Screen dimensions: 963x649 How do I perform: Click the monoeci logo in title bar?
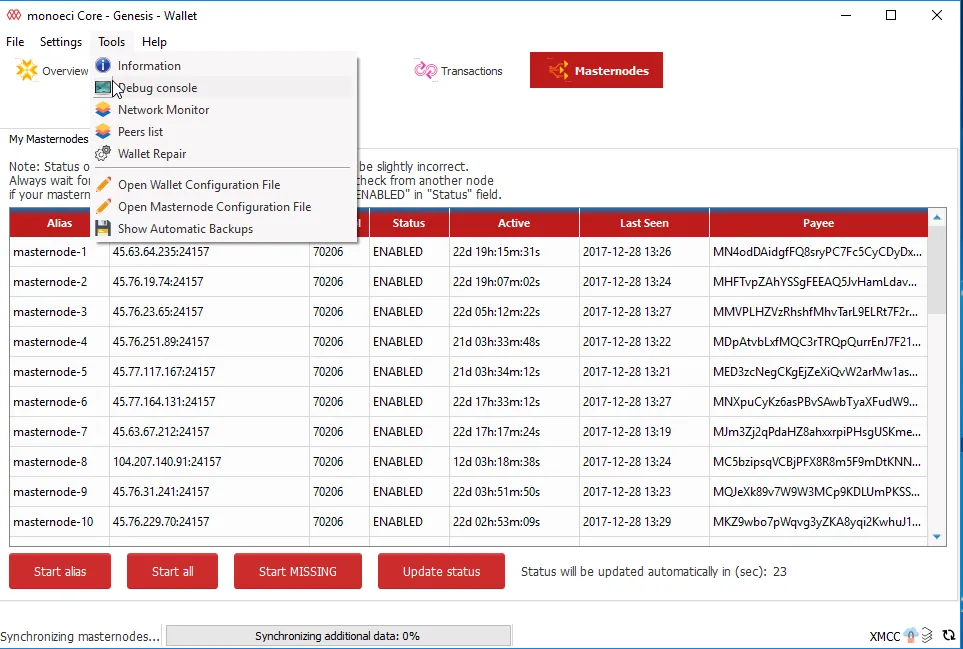14,15
